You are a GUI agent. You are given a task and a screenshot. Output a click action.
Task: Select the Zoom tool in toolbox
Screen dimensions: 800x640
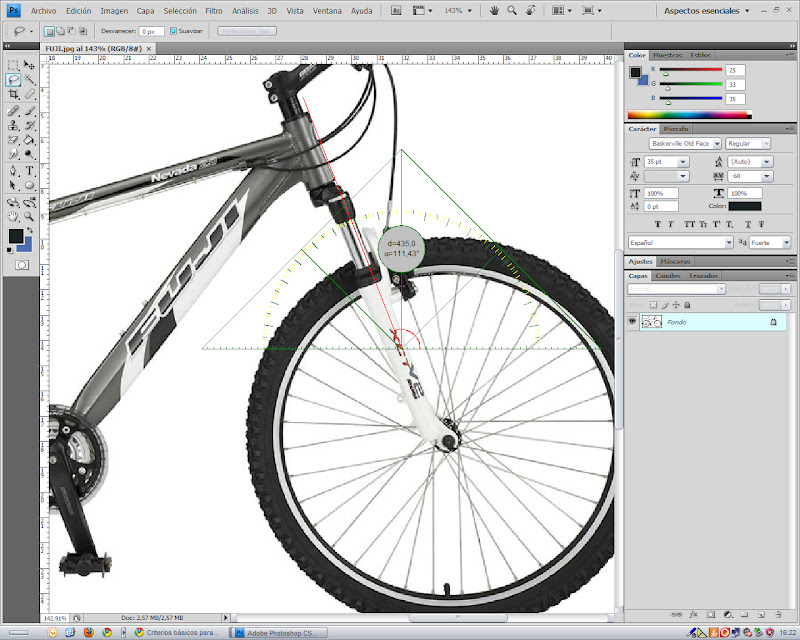point(29,216)
